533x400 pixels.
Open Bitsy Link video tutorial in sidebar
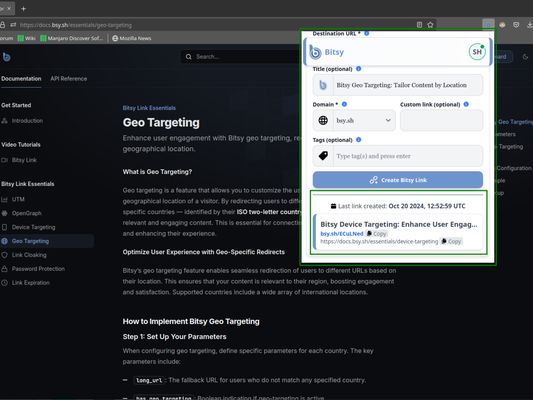coord(24,160)
